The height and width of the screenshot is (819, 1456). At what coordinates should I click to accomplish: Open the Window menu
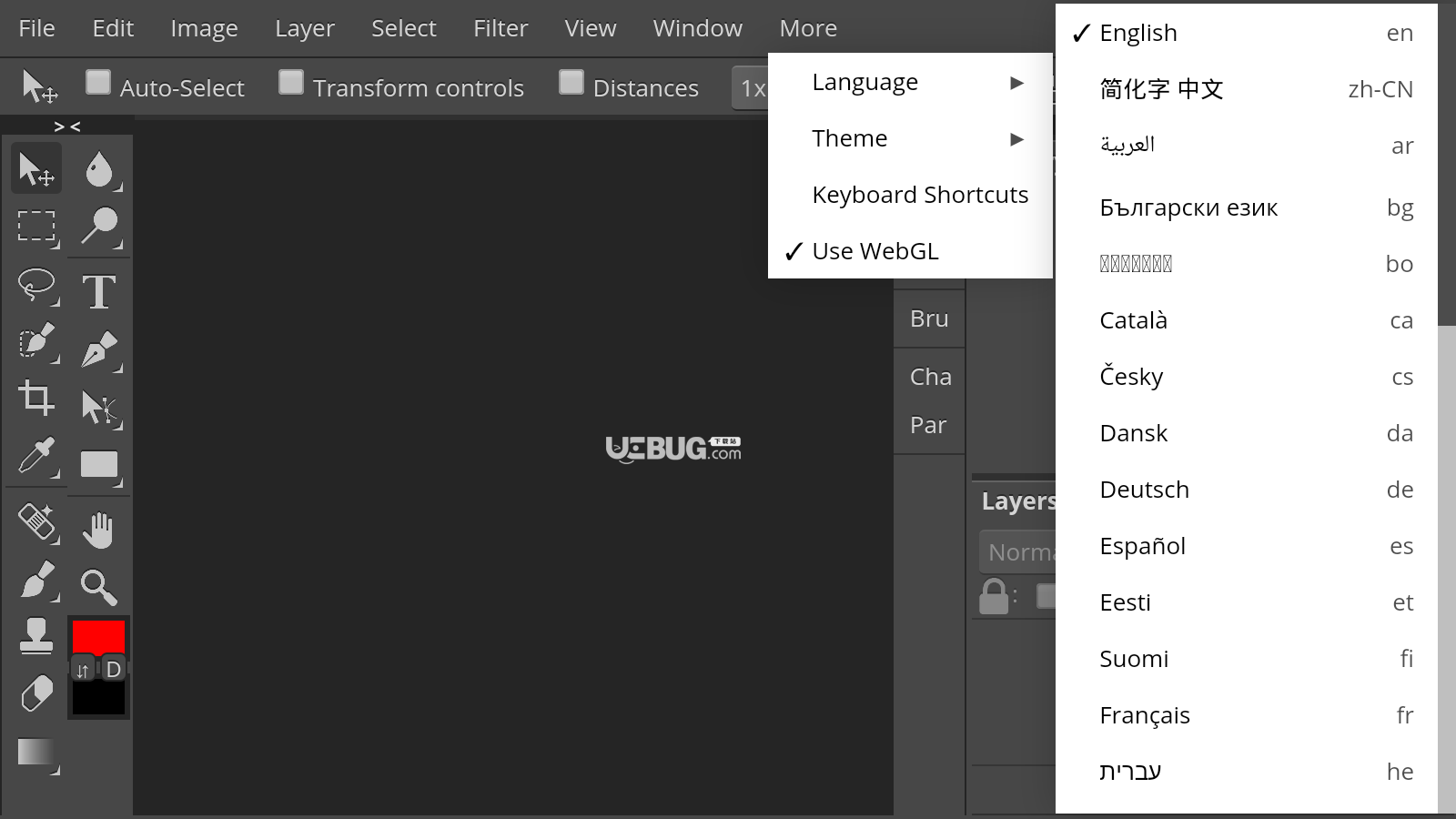point(698,28)
